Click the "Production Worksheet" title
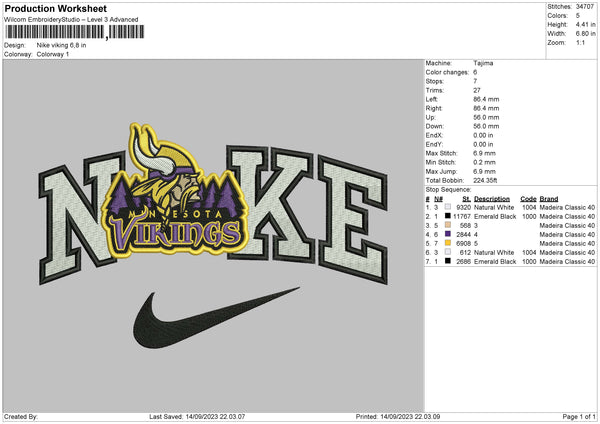The image size is (600, 424). tap(56, 8)
